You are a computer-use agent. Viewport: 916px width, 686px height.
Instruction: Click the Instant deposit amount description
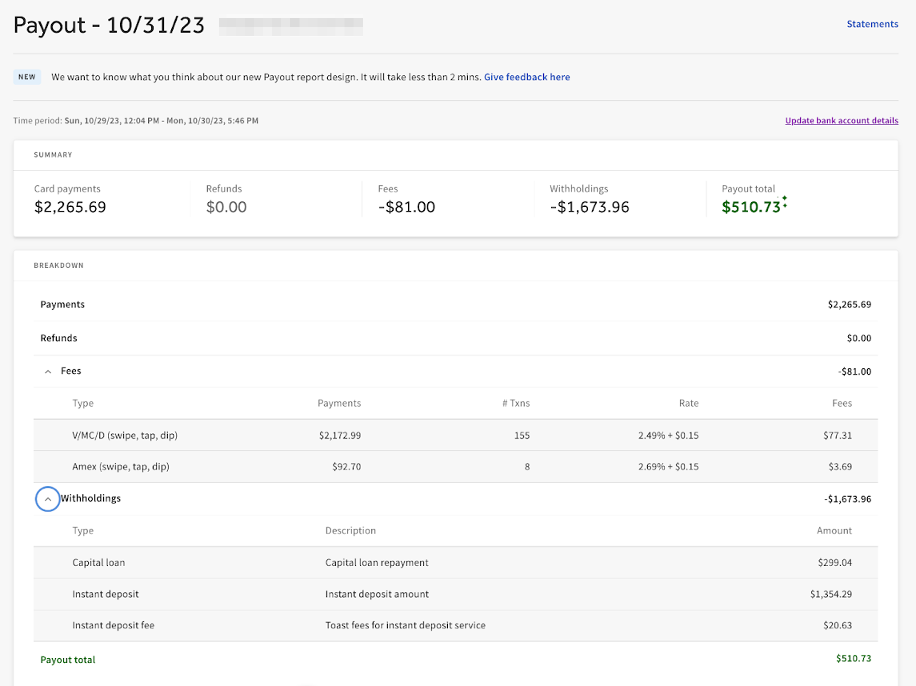(376, 594)
